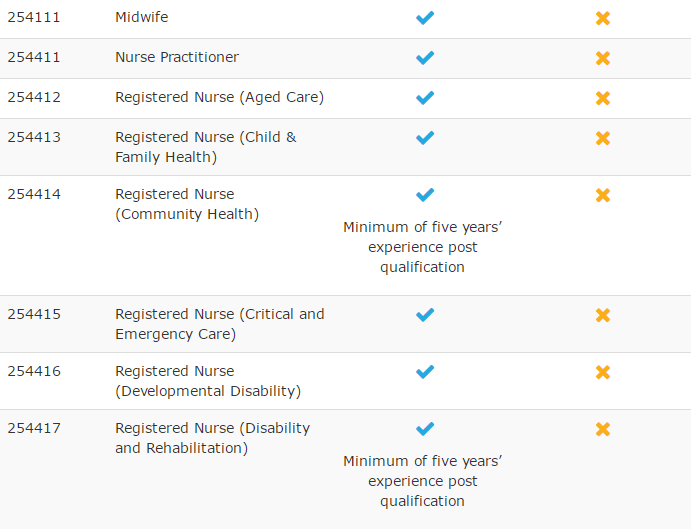Screen dimensions: 692x529
Task: Select the orange cross for Disability and Rehabilitation
Action: tap(602, 429)
